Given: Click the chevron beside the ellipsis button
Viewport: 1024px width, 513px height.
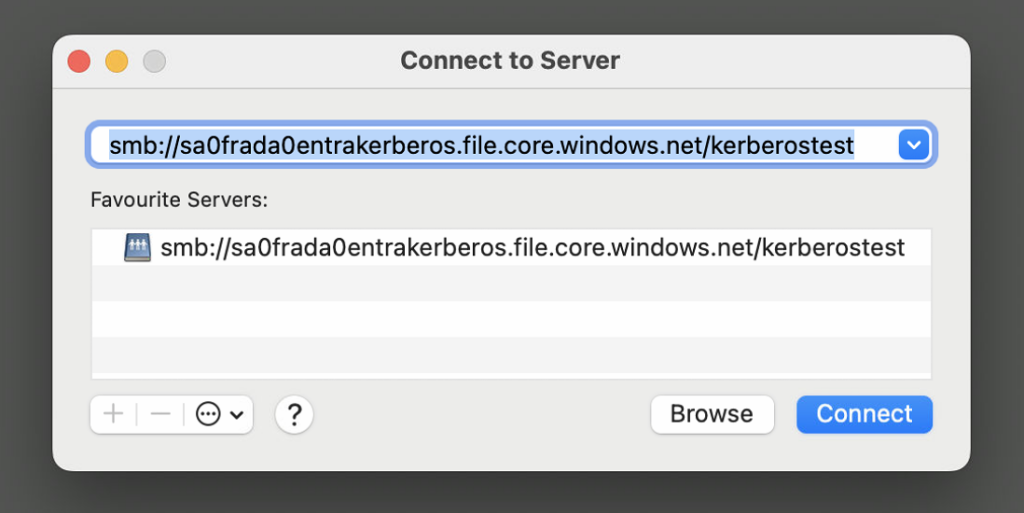Looking at the screenshot, I should pyautogui.click(x=237, y=415).
